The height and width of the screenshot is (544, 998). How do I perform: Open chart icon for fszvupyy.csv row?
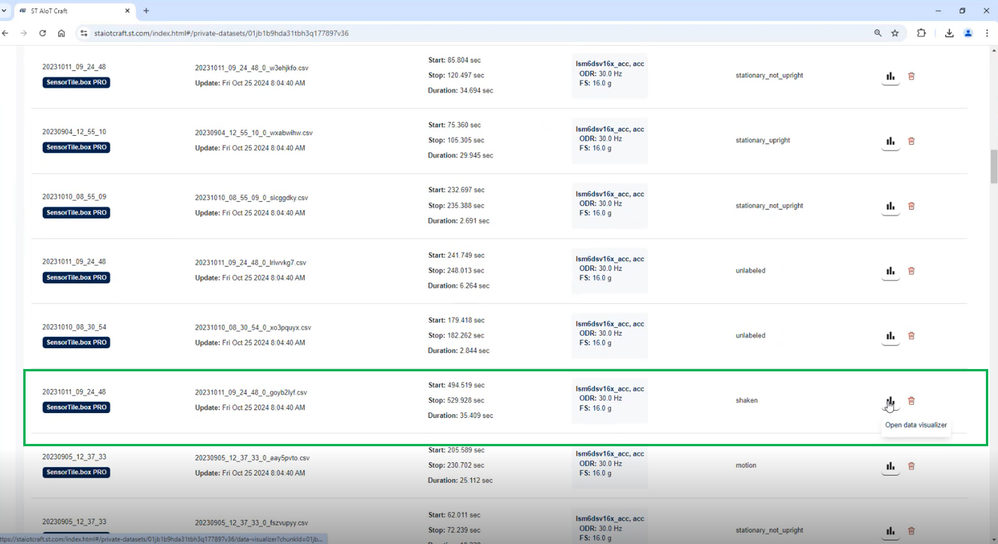(x=890, y=531)
